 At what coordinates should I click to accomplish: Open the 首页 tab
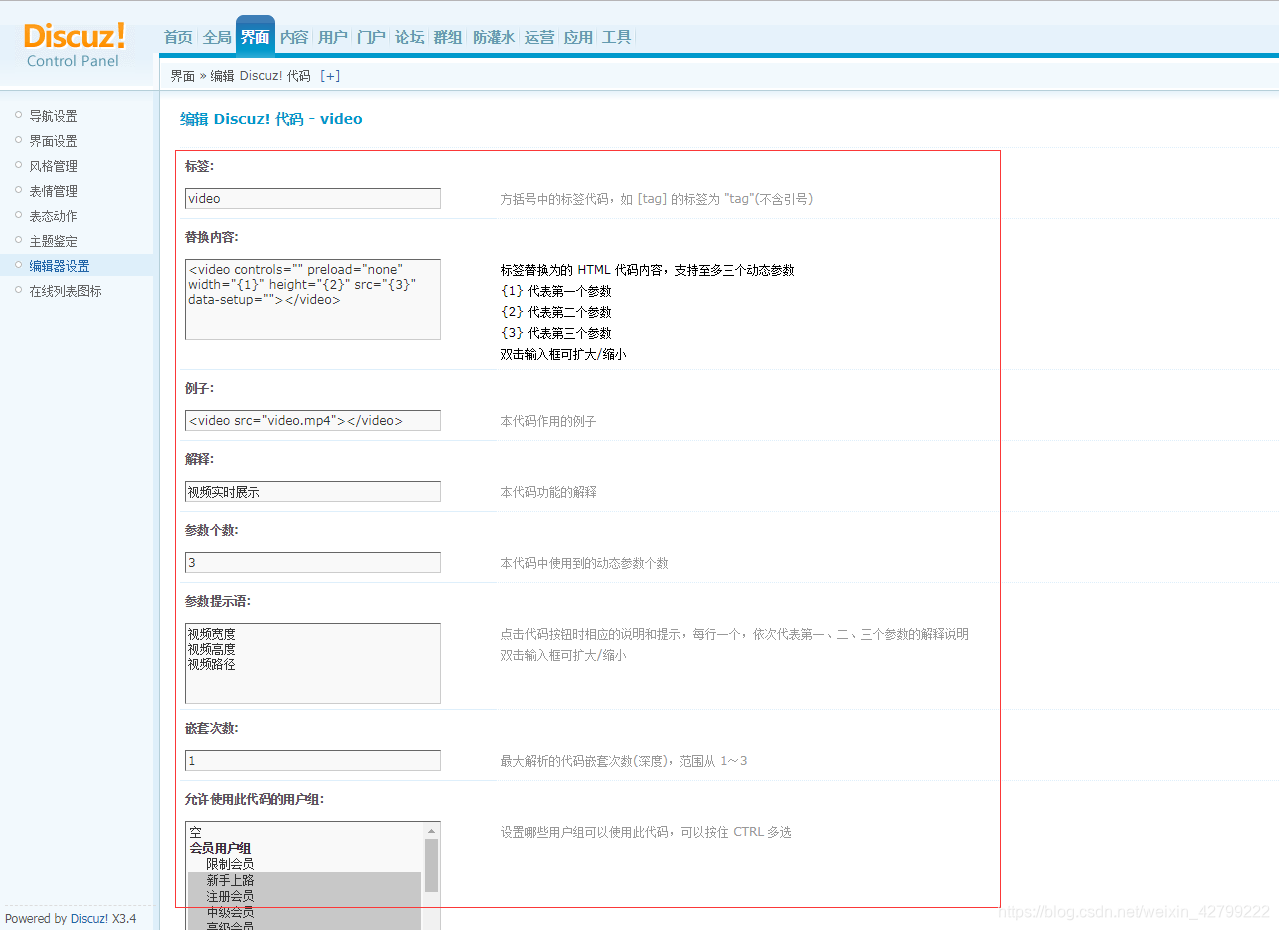click(178, 37)
